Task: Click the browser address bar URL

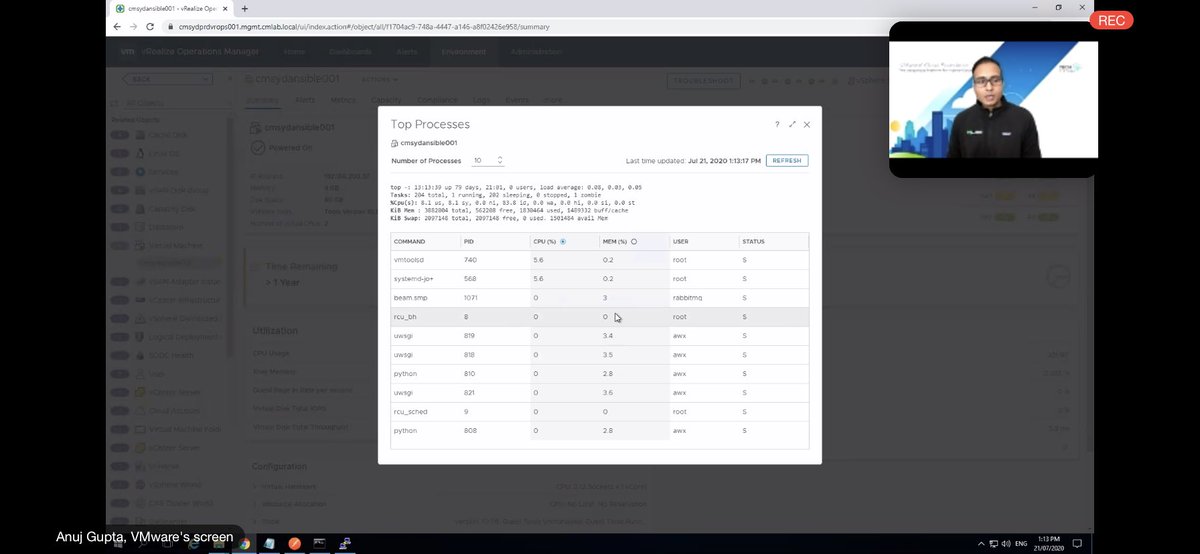Action: (363, 27)
